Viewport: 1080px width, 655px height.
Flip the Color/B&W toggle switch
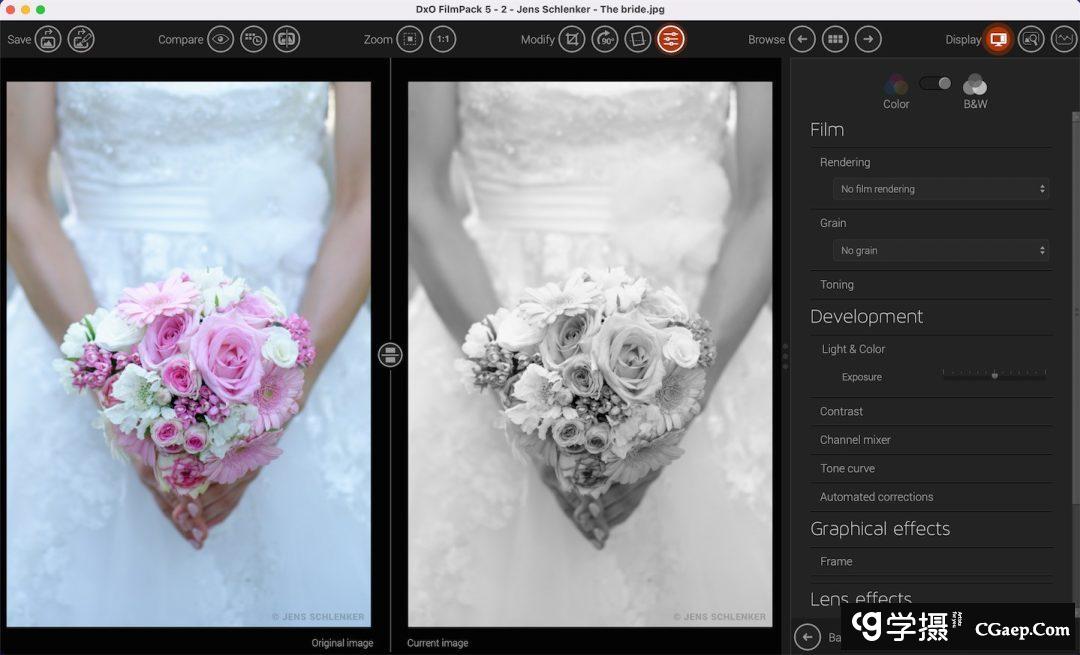(x=936, y=83)
